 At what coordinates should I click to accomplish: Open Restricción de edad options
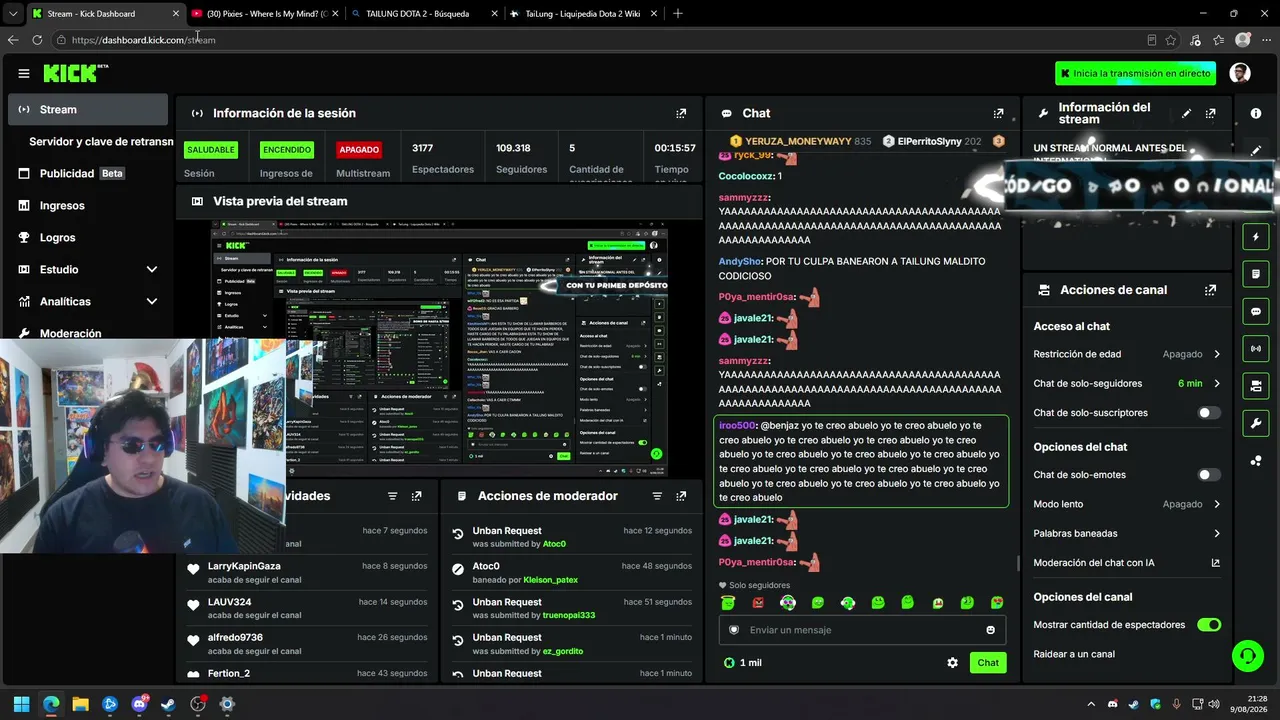click(x=1127, y=354)
